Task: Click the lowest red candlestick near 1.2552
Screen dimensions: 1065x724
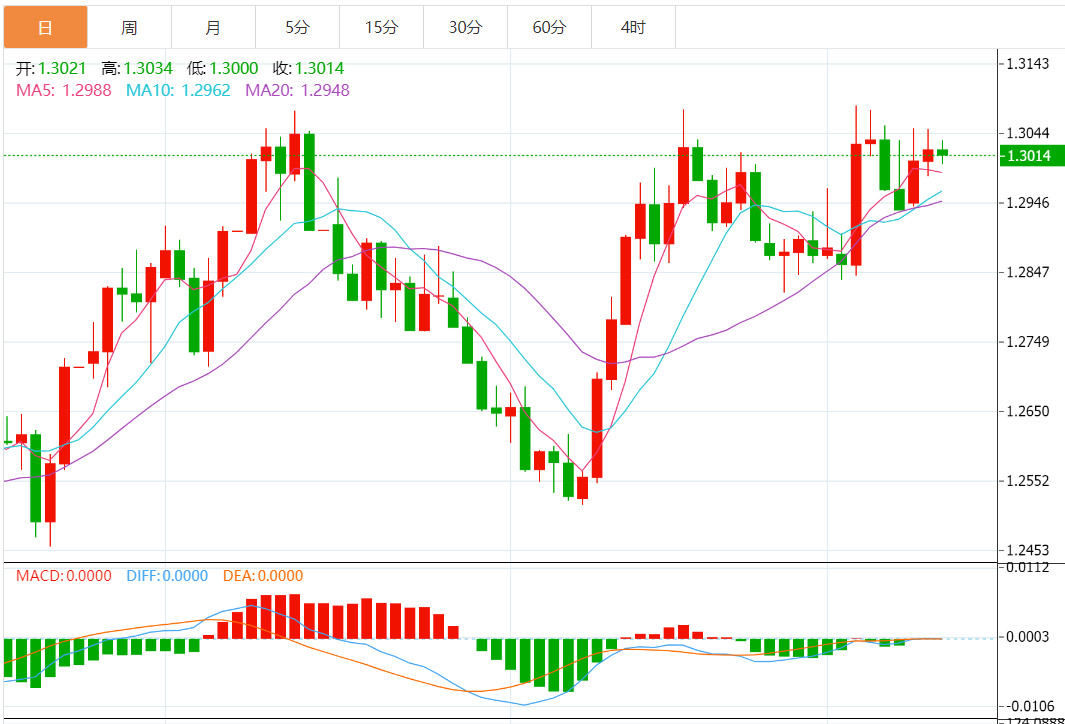Action: 582,488
